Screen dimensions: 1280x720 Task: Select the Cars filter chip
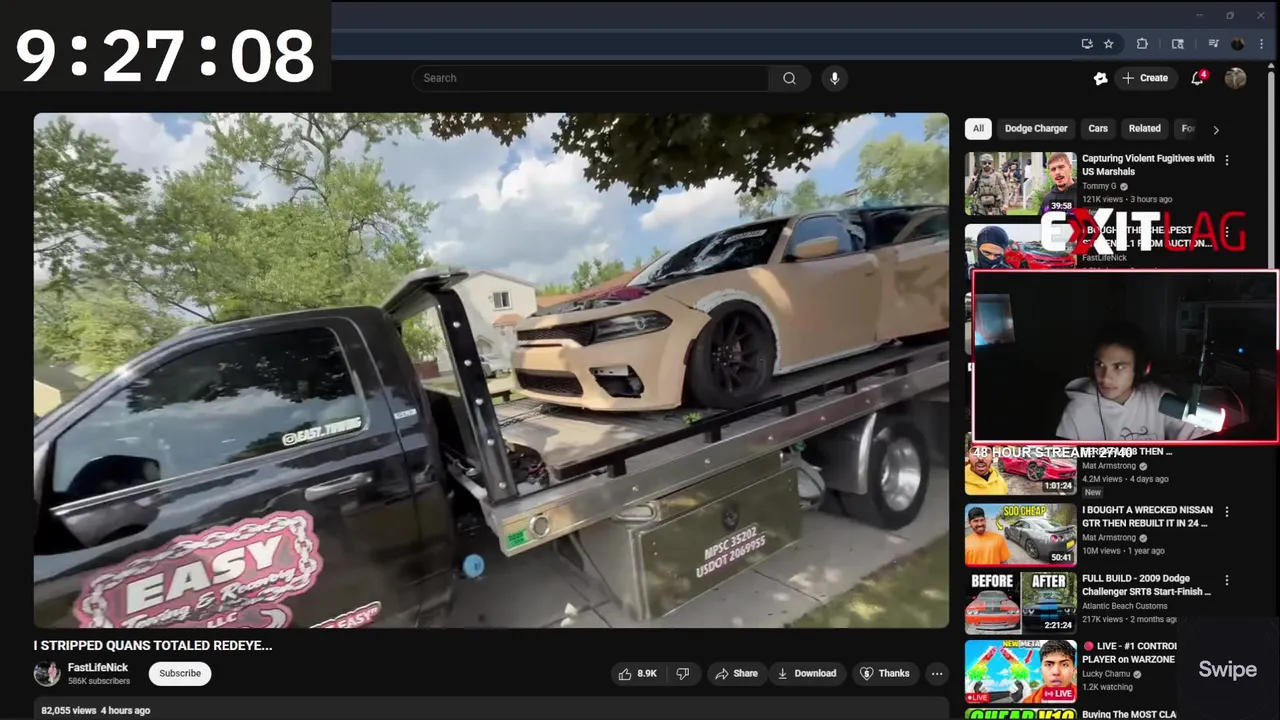1098,128
